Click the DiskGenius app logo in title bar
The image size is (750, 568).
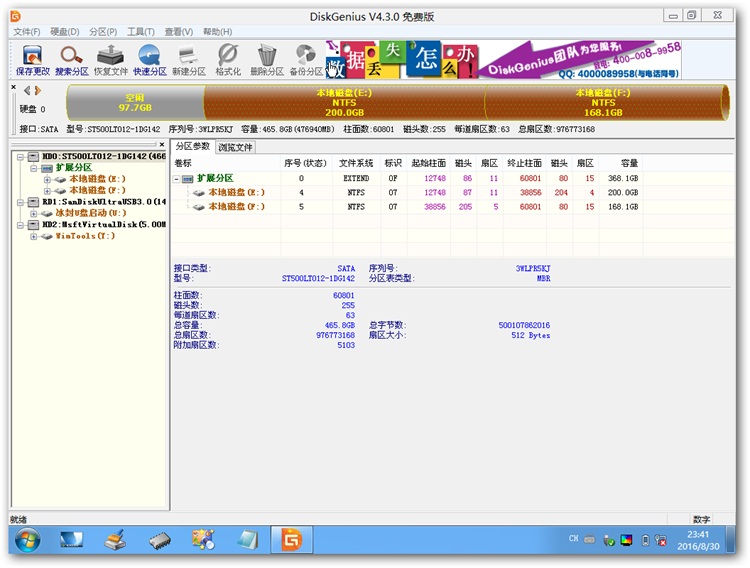click(x=16, y=16)
